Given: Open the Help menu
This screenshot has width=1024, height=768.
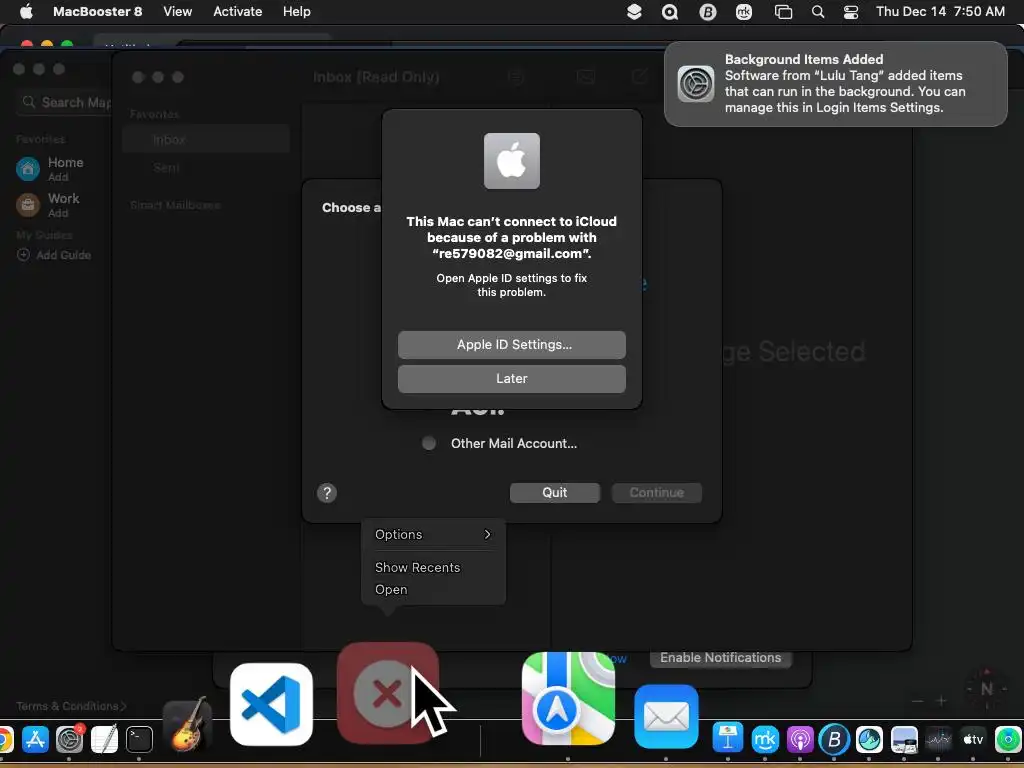Looking at the screenshot, I should pos(296,12).
